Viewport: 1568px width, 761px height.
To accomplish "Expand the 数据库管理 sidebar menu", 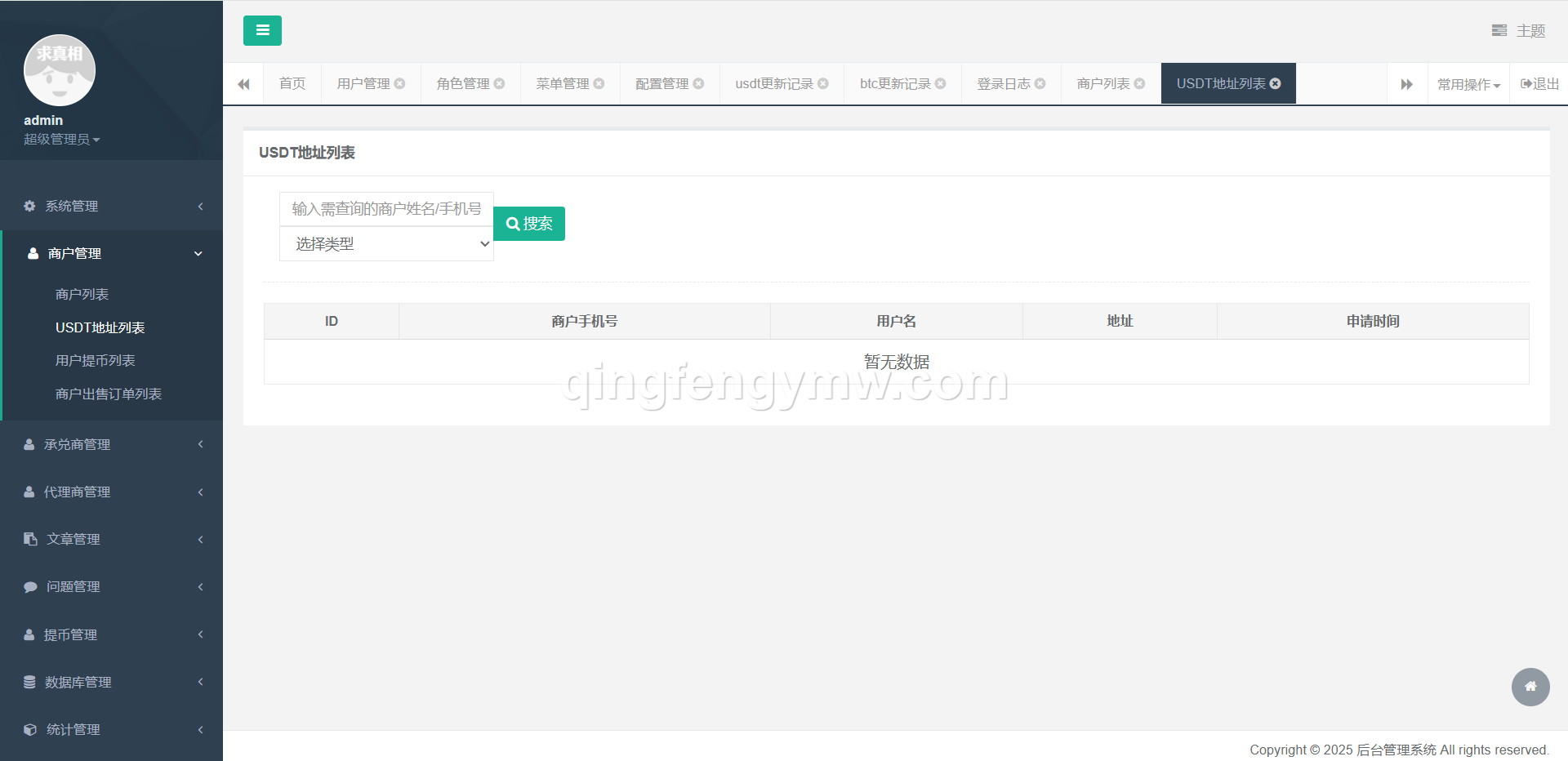I will 112,682.
